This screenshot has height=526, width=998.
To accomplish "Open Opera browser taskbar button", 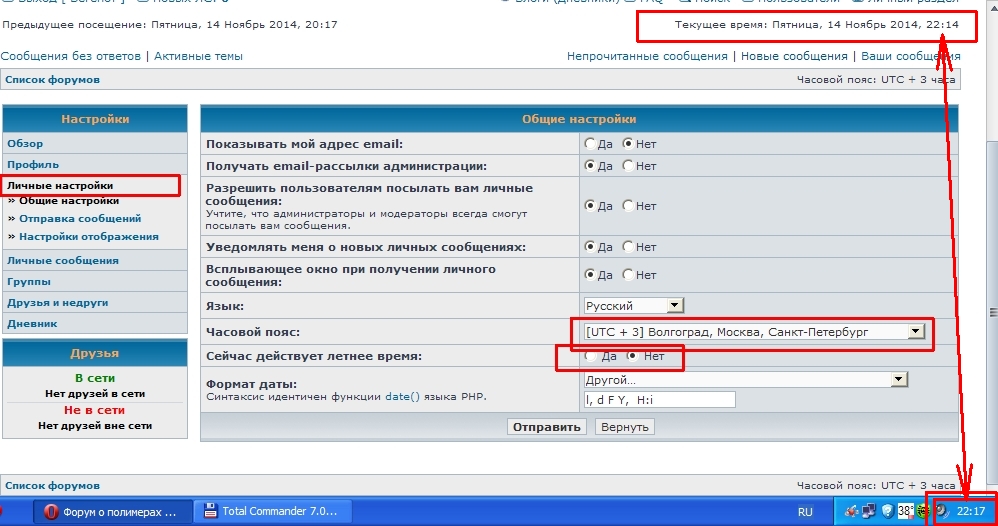I will pos(111,511).
